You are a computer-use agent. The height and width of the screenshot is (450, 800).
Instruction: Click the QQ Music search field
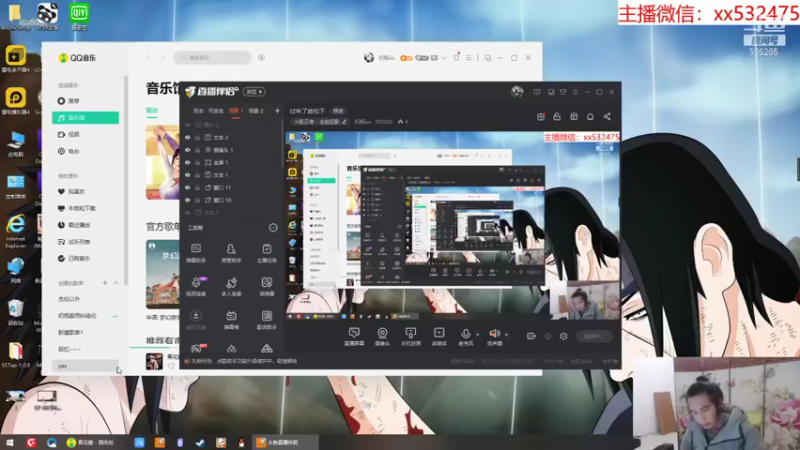pos(212,58)
